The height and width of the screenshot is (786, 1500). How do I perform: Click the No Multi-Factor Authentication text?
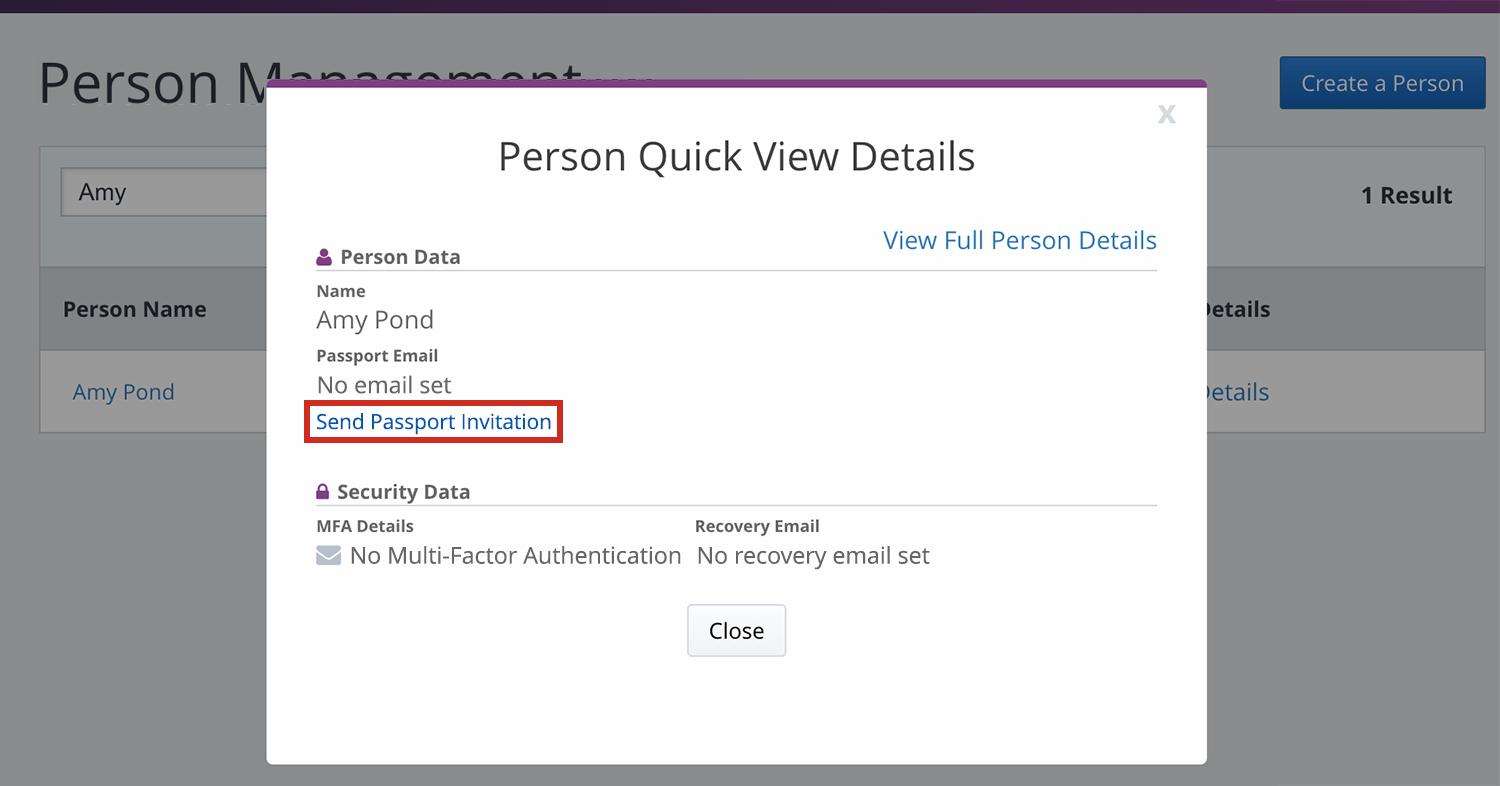click(515, 556)
